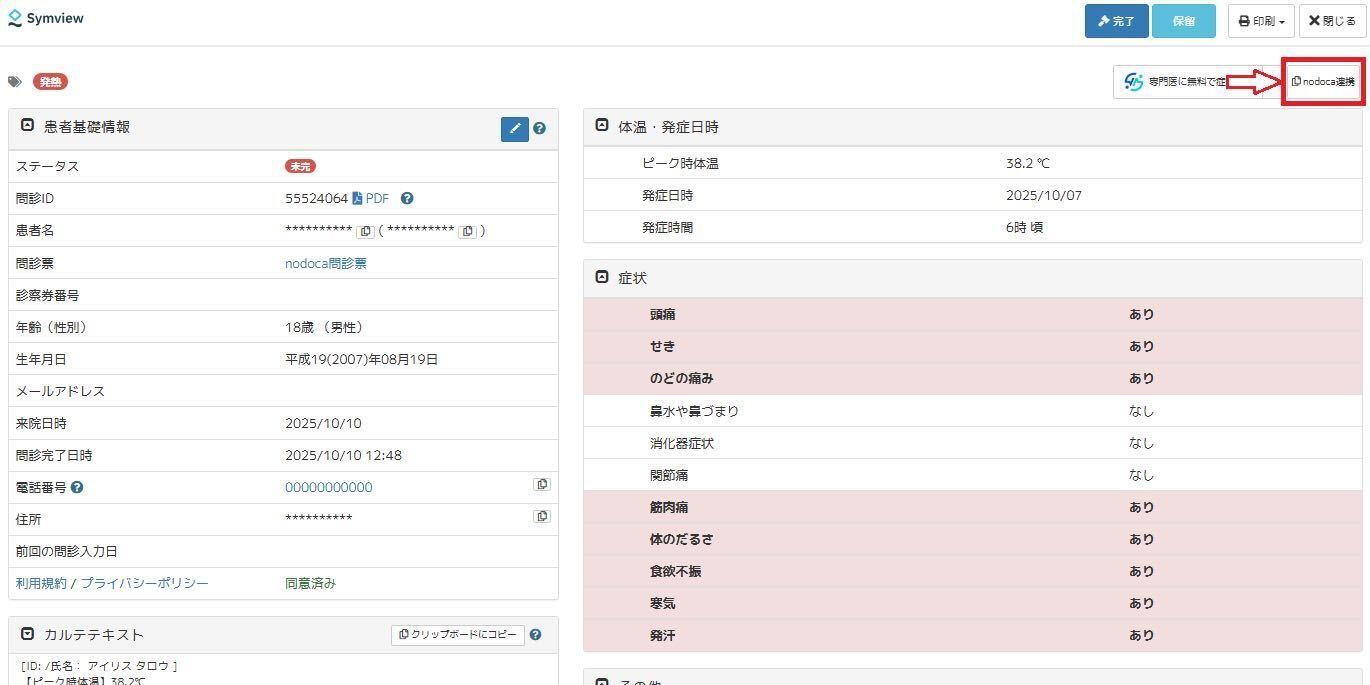Click the help icon in カルテテキスト header
The height and width of the screenshot is (685, 1370).
click(536, 635)
